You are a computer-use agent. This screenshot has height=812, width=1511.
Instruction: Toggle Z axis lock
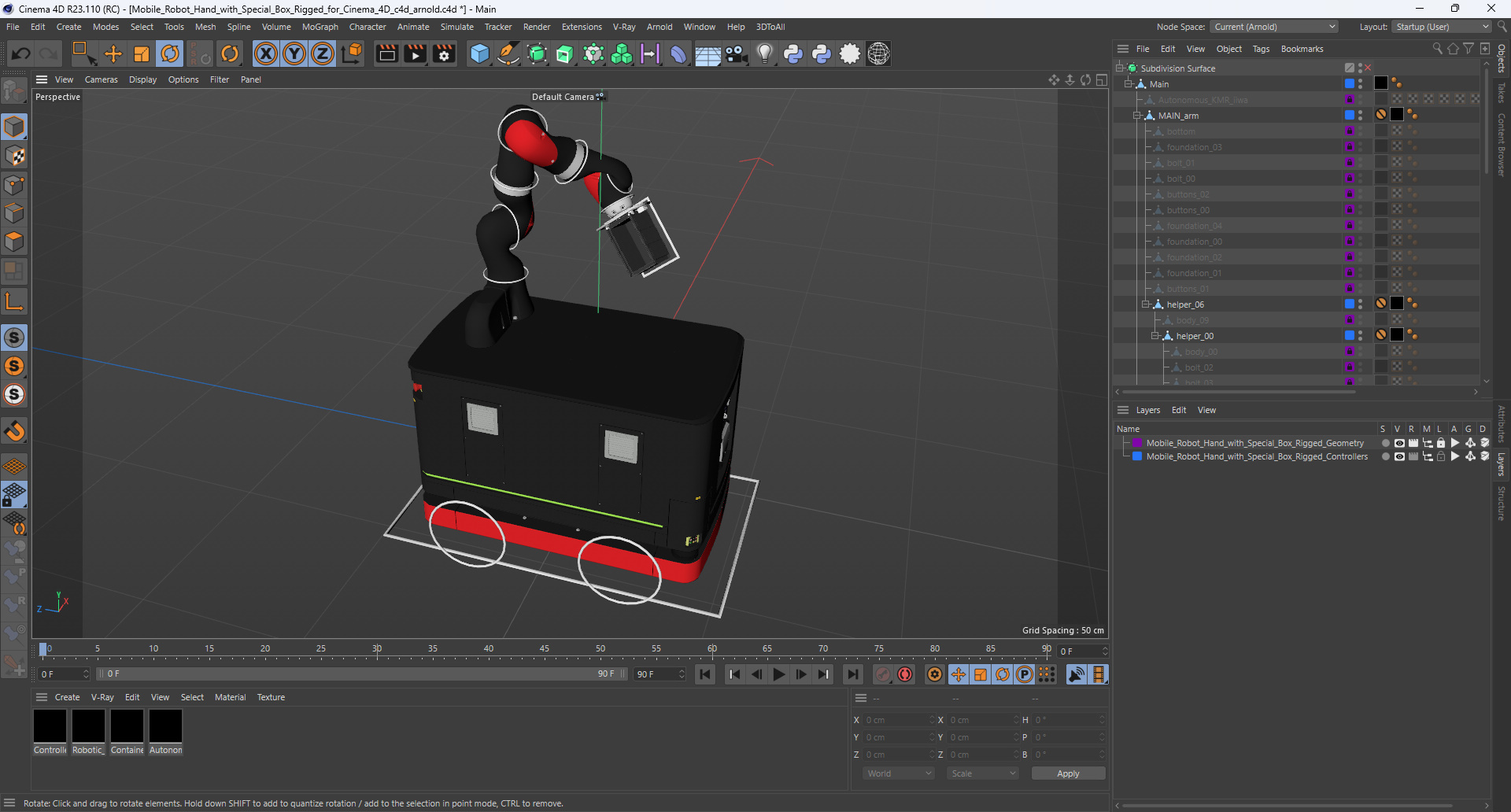(x=323, y=54)
